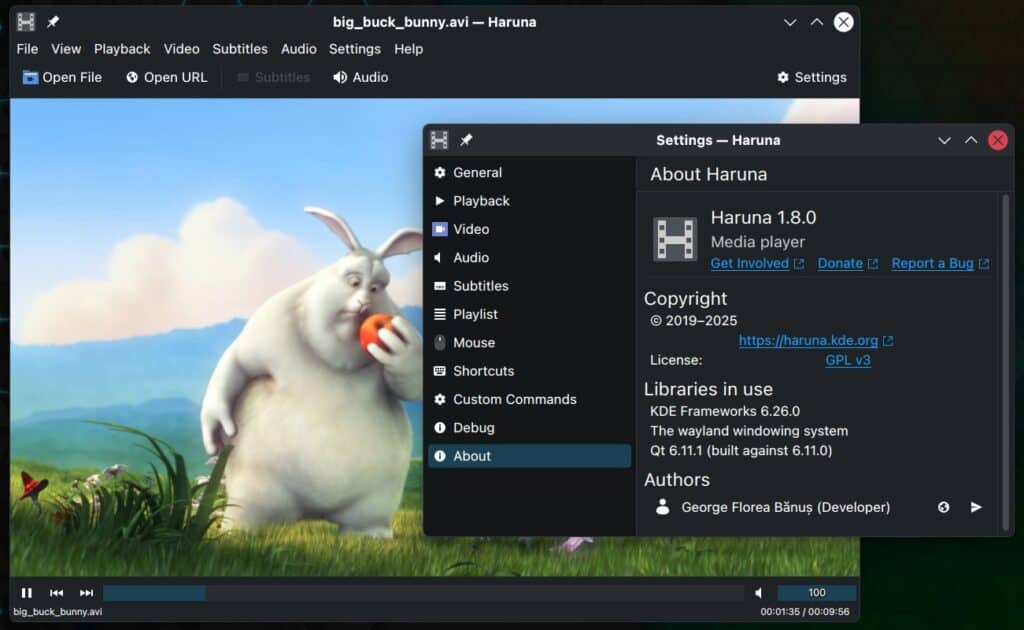
Task: Email author via send arrow icon
Action: 976,507
